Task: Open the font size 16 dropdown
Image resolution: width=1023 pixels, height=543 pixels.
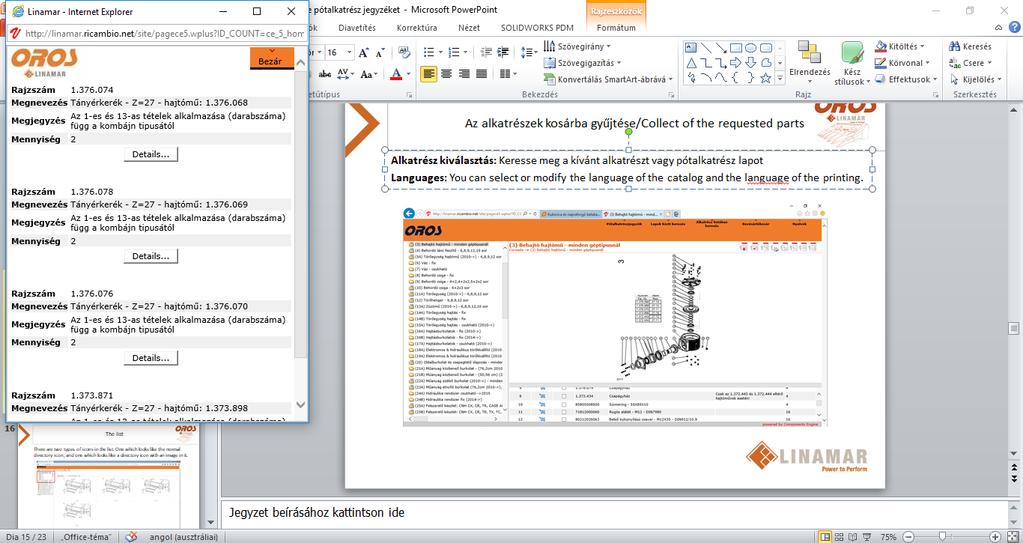Action: pyautogui.click(x=350, y=52)
